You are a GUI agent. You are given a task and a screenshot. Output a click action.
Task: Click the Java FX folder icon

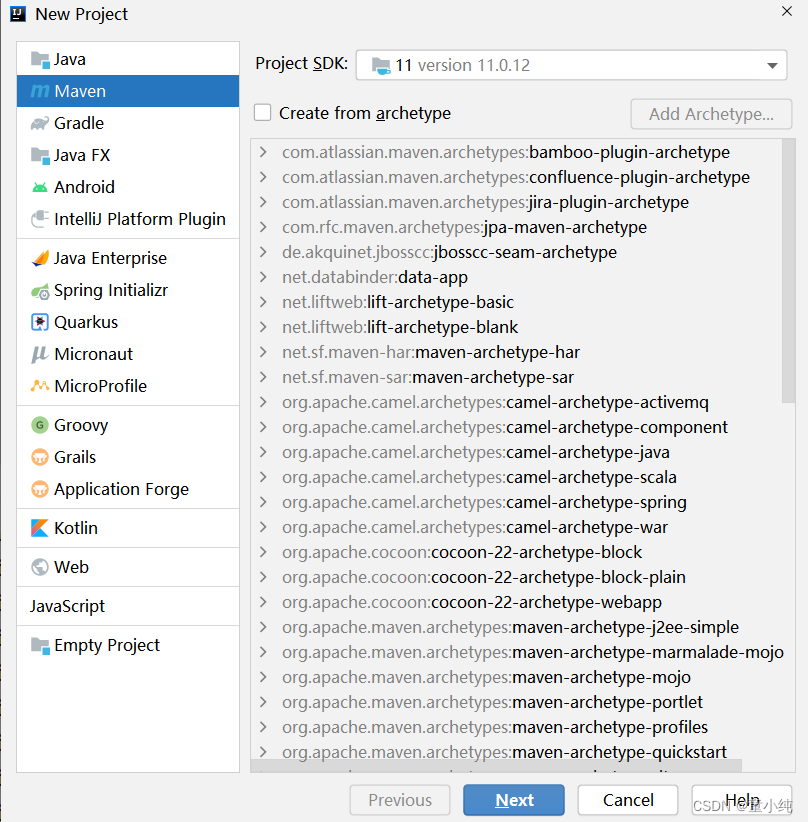[40, 156]
